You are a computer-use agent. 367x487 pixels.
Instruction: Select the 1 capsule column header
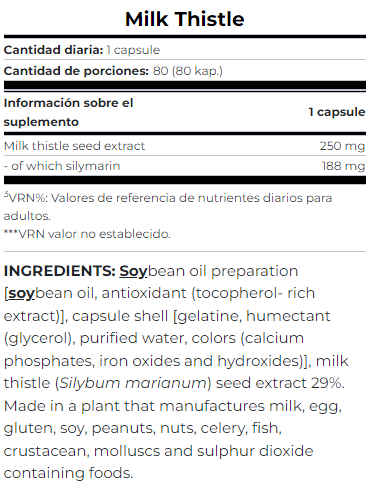coord(337,112)
